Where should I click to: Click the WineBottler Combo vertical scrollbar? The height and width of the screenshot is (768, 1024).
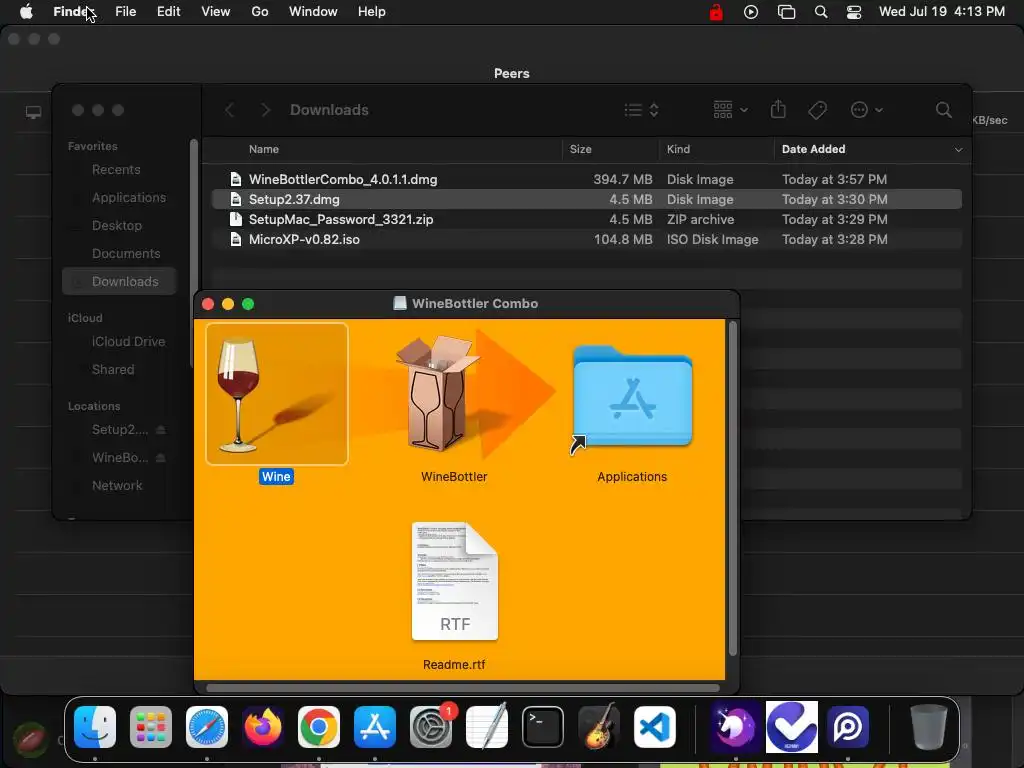733,488
